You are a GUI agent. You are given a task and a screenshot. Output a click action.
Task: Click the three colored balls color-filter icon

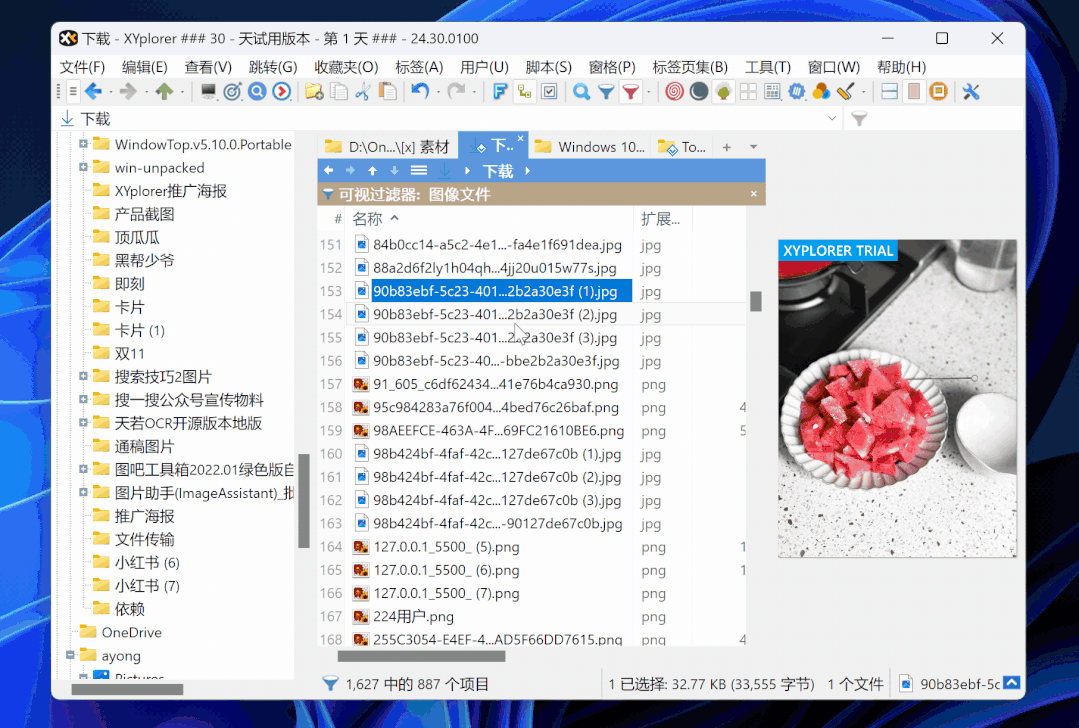click(821, 92)
